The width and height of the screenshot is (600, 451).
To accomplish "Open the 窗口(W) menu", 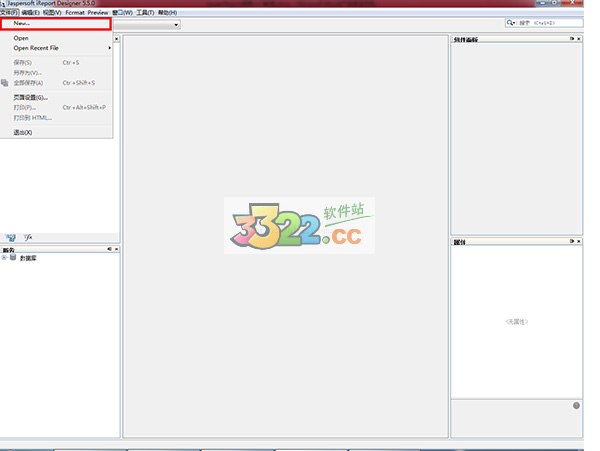I will coord(122,13).
